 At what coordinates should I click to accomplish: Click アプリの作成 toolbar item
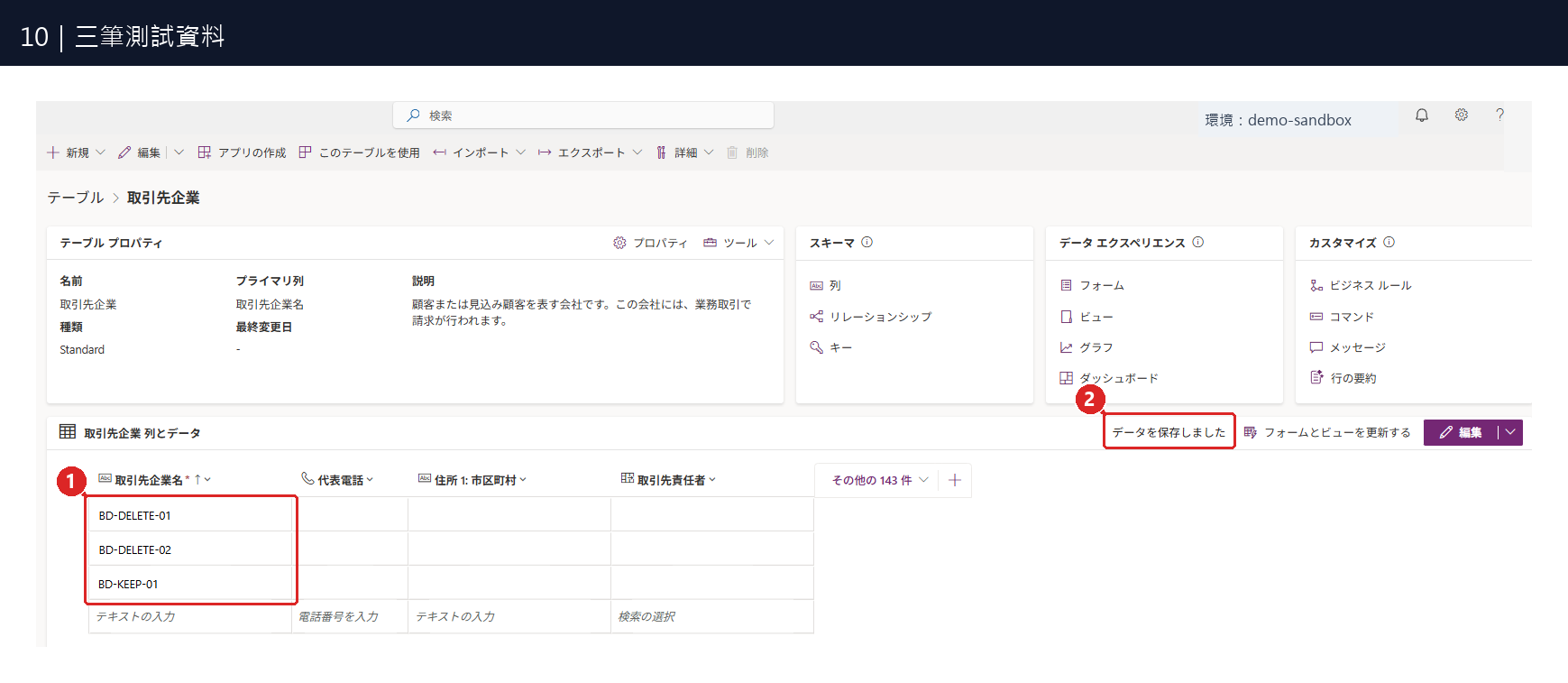coord(242,152)
